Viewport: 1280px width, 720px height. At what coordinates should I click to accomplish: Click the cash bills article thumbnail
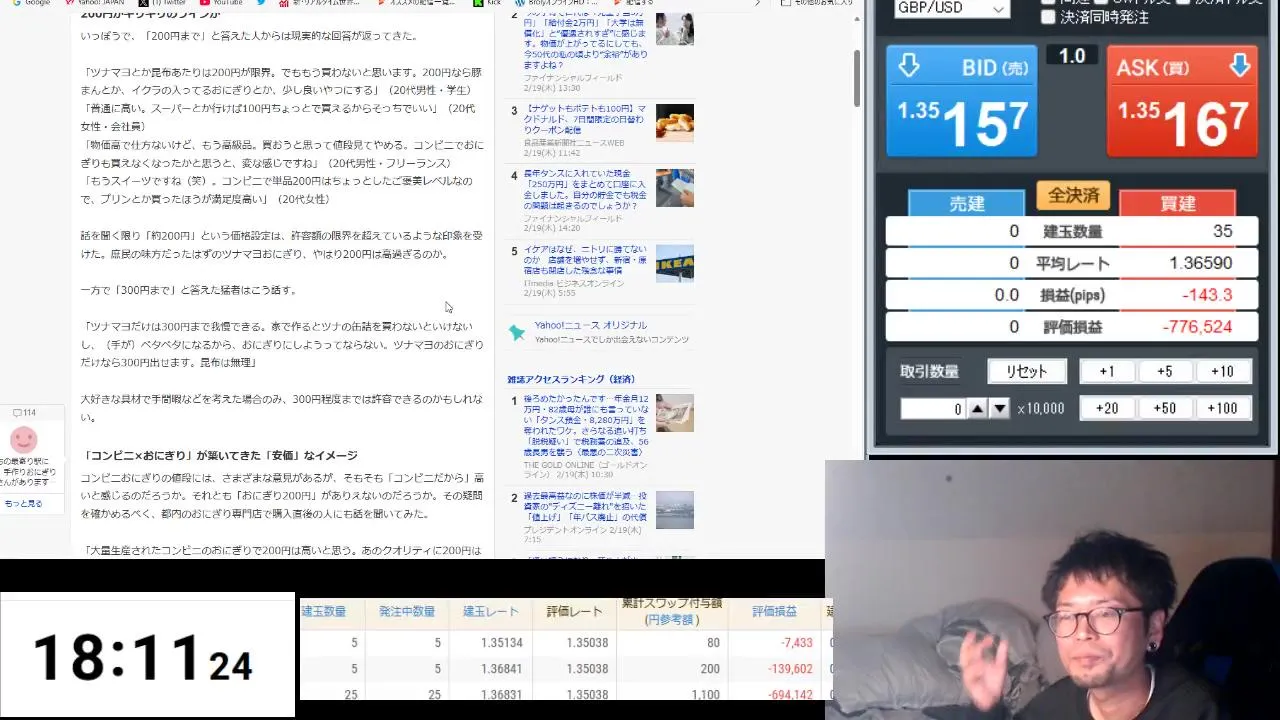(x=674, y=412)
